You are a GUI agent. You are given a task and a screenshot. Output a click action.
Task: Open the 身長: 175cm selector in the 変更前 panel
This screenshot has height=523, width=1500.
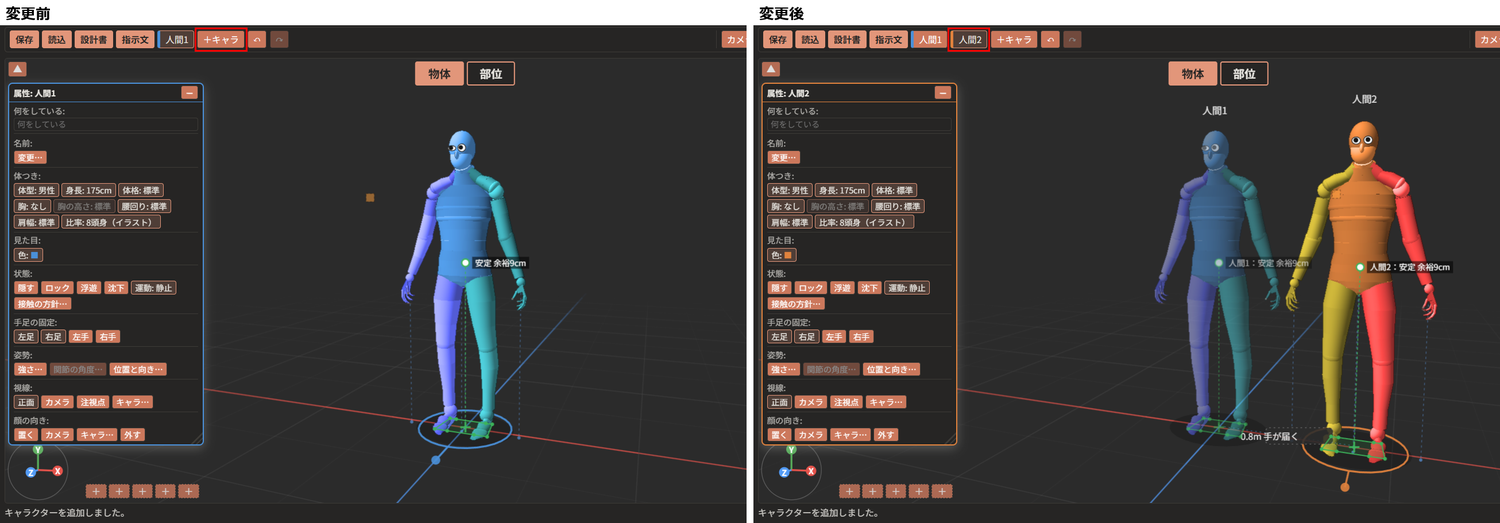88,190
